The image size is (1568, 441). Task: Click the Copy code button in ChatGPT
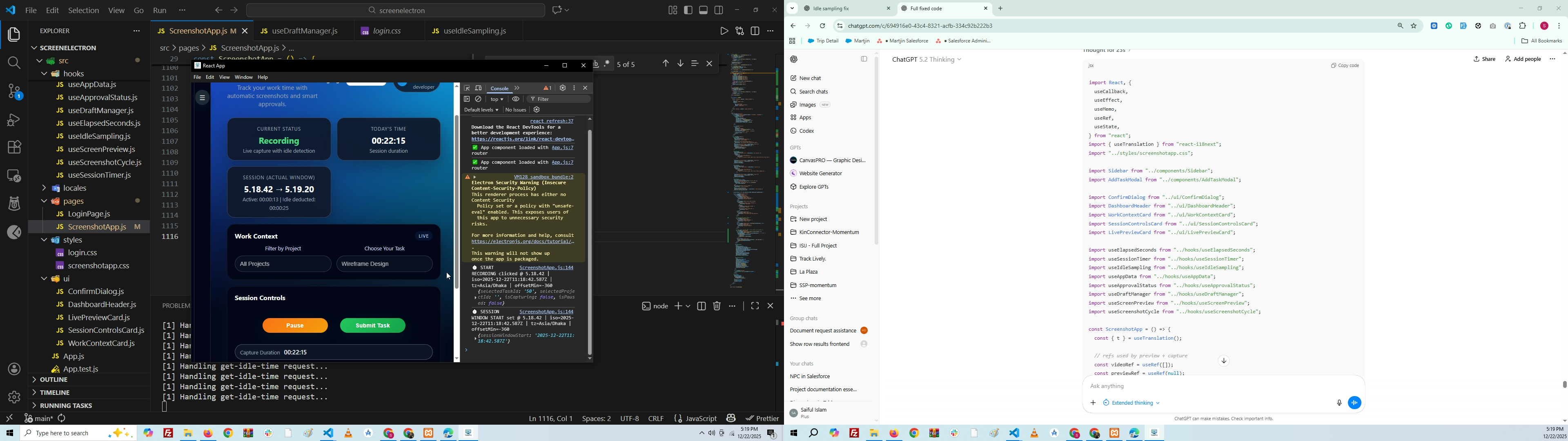[1345, 65]
